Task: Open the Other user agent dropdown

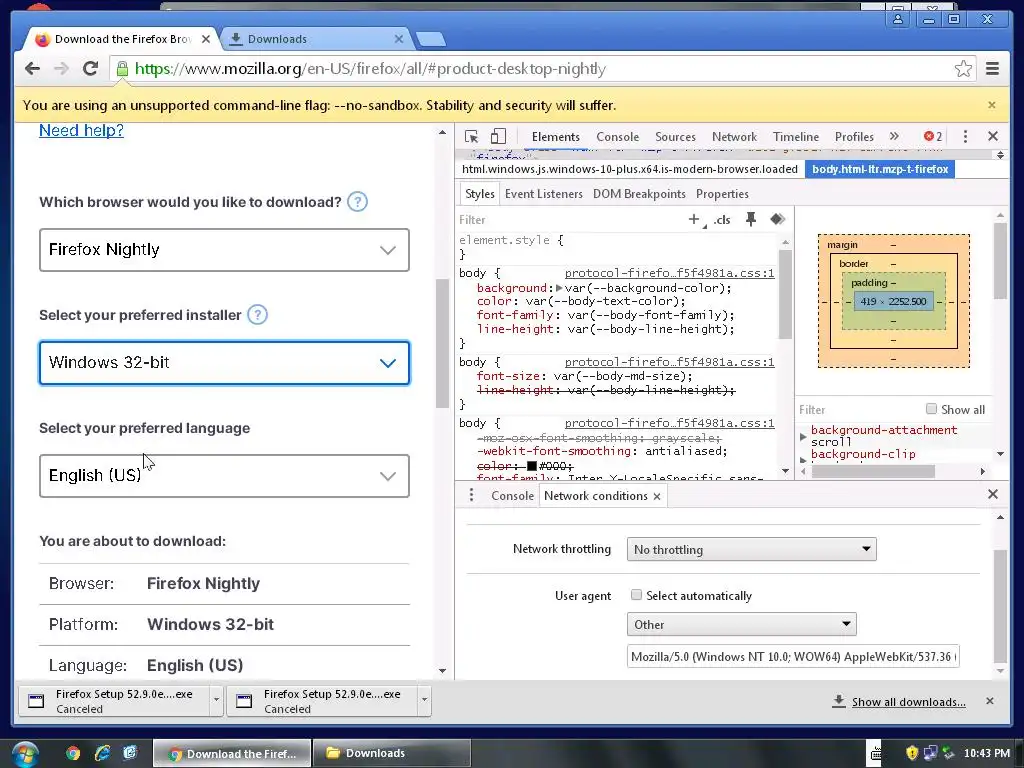Action: tap(741, 624)
